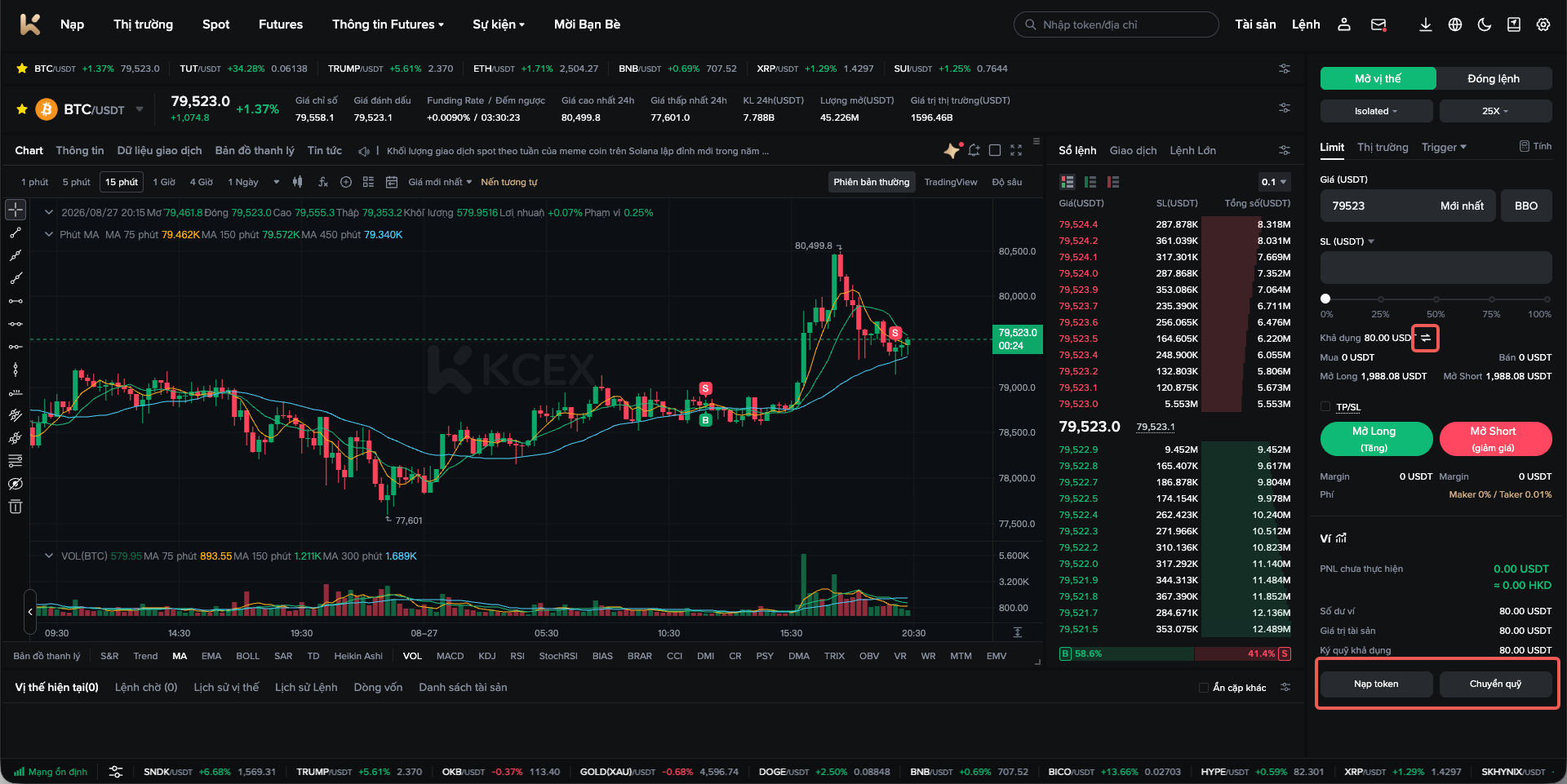
Task: Enable the TP/SL checkbox
Action: 1325,406
